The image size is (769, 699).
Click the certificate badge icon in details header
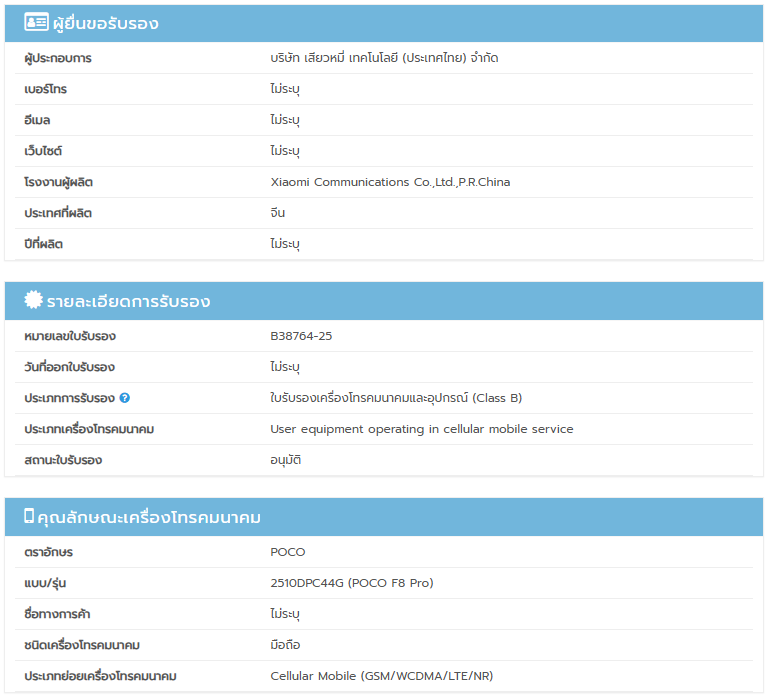(33, 300)
